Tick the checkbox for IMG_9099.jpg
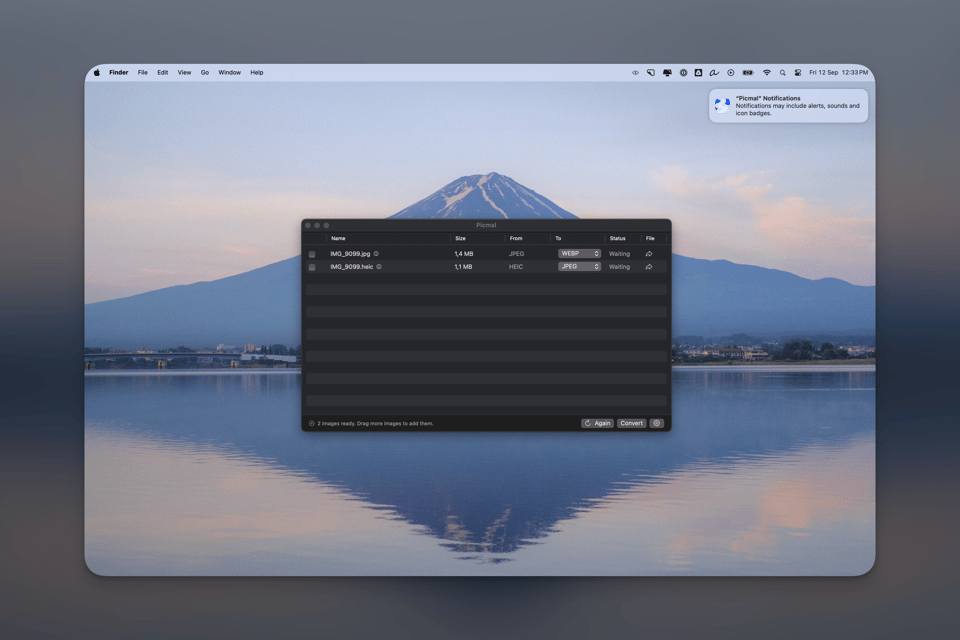 [x=312, y=254]
